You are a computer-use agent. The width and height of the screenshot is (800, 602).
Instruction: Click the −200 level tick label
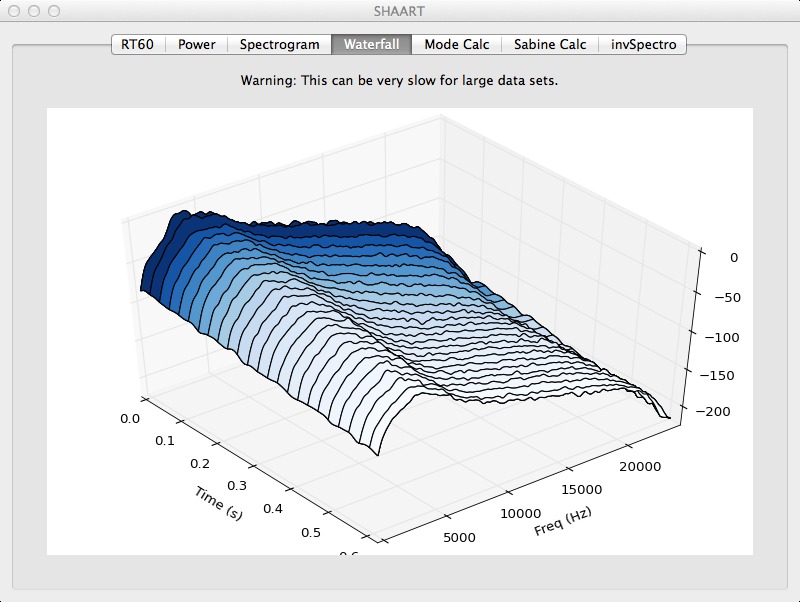pyautogui.click(x=713, y=412)
